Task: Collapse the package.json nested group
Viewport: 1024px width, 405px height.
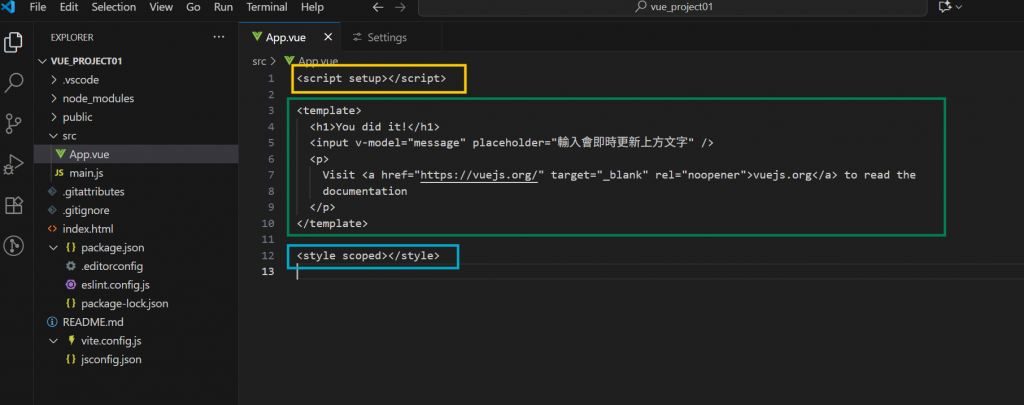Action: click(55, 248)
